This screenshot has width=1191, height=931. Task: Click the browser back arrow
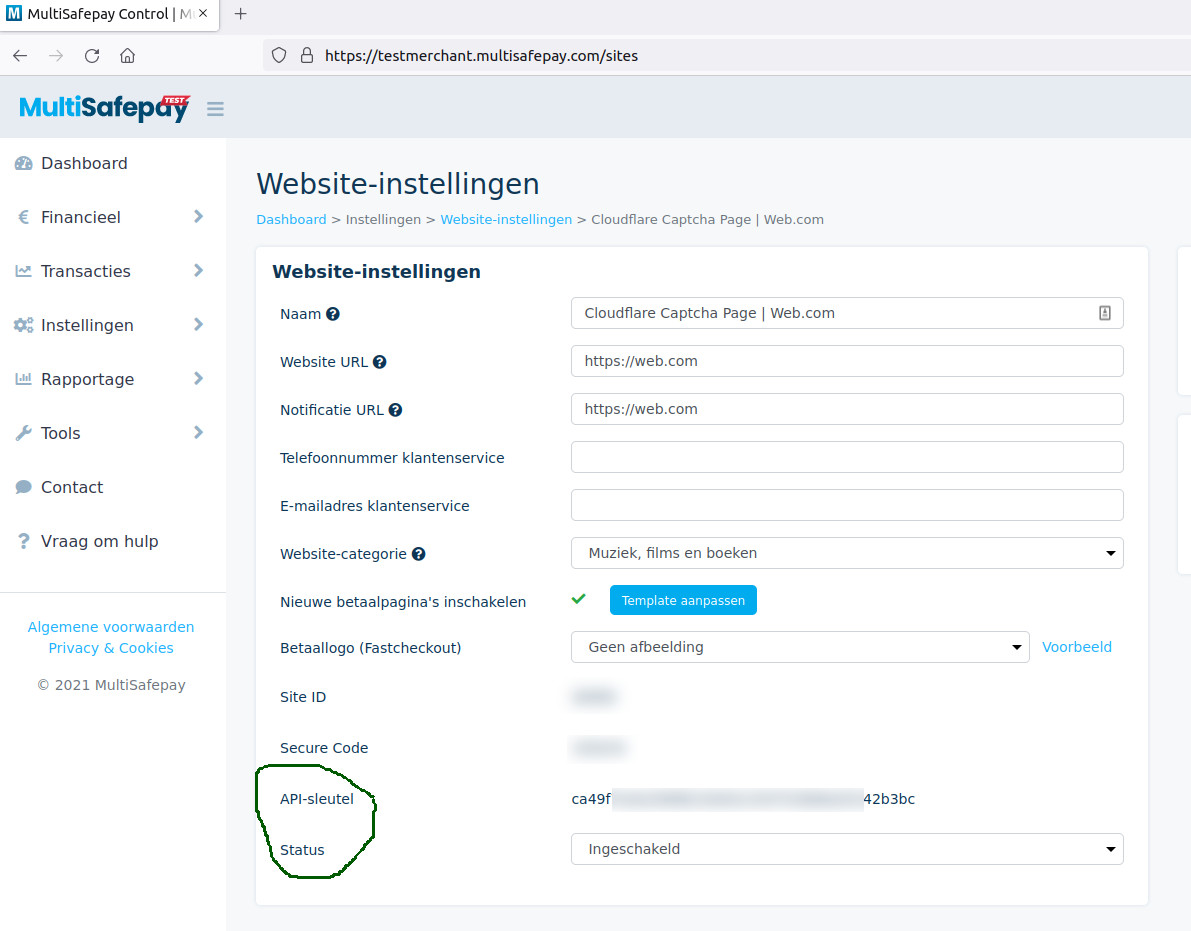tap(21, 55)
